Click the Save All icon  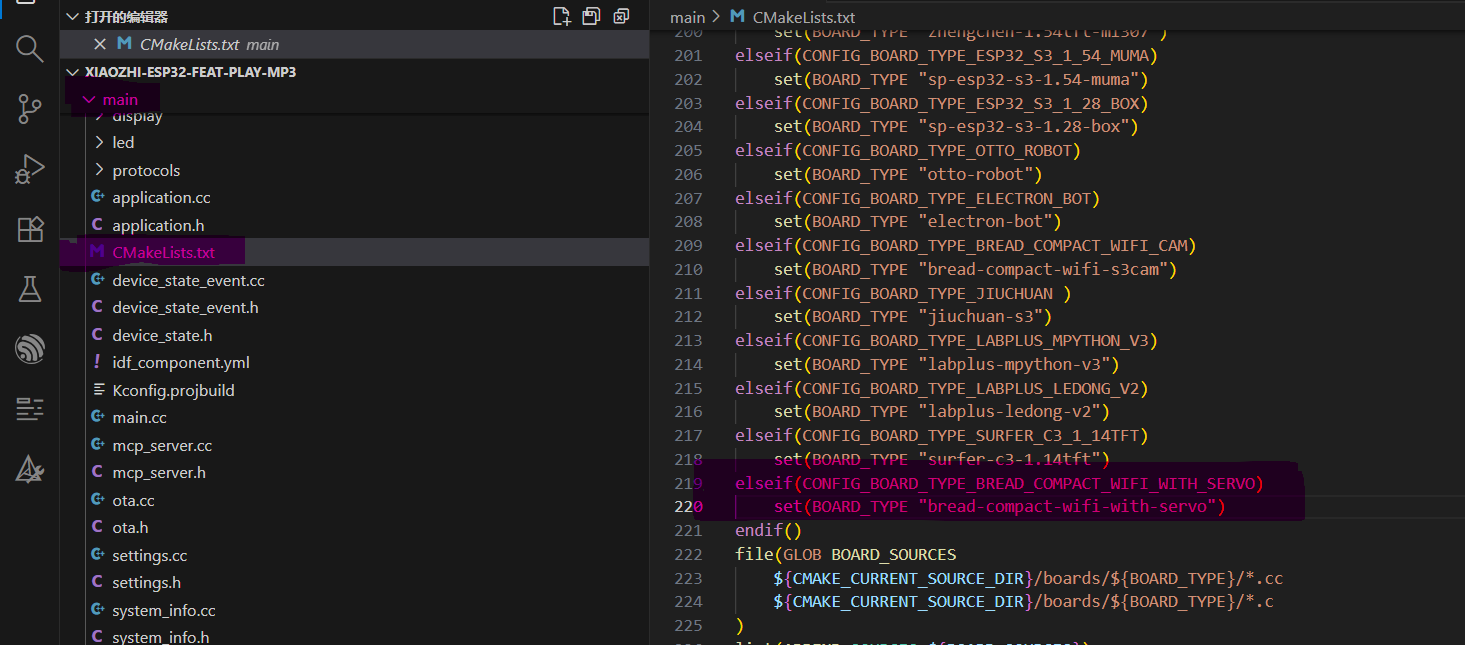592,16
